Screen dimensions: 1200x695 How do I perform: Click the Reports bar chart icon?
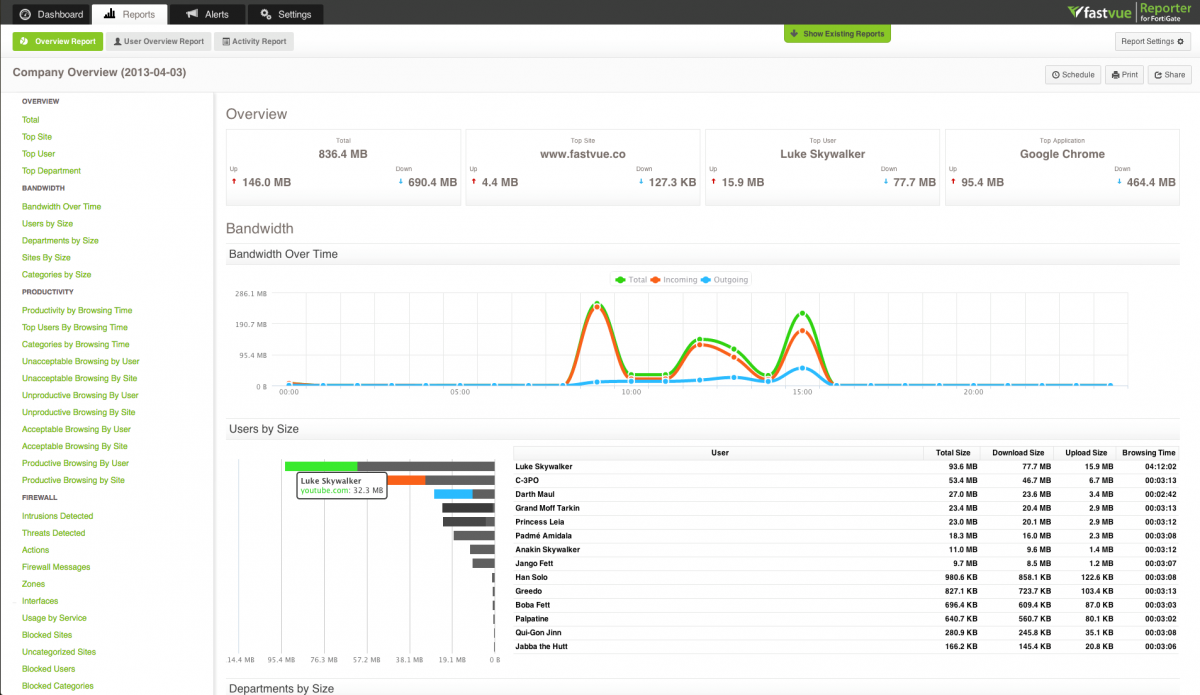[110, 14]
